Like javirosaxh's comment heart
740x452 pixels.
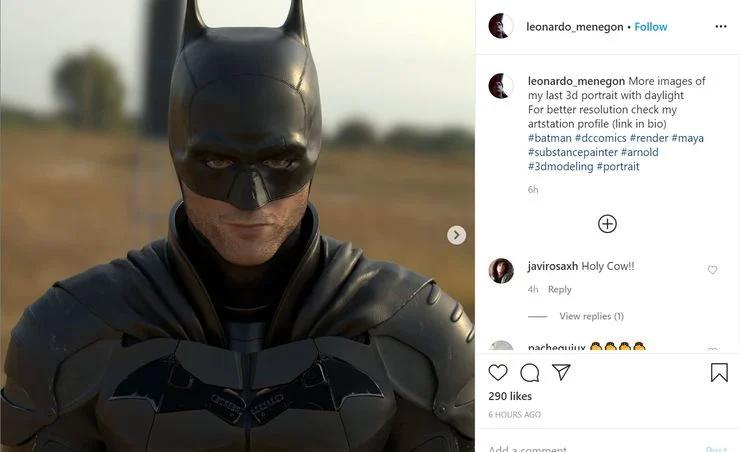[x=712, y=270]
